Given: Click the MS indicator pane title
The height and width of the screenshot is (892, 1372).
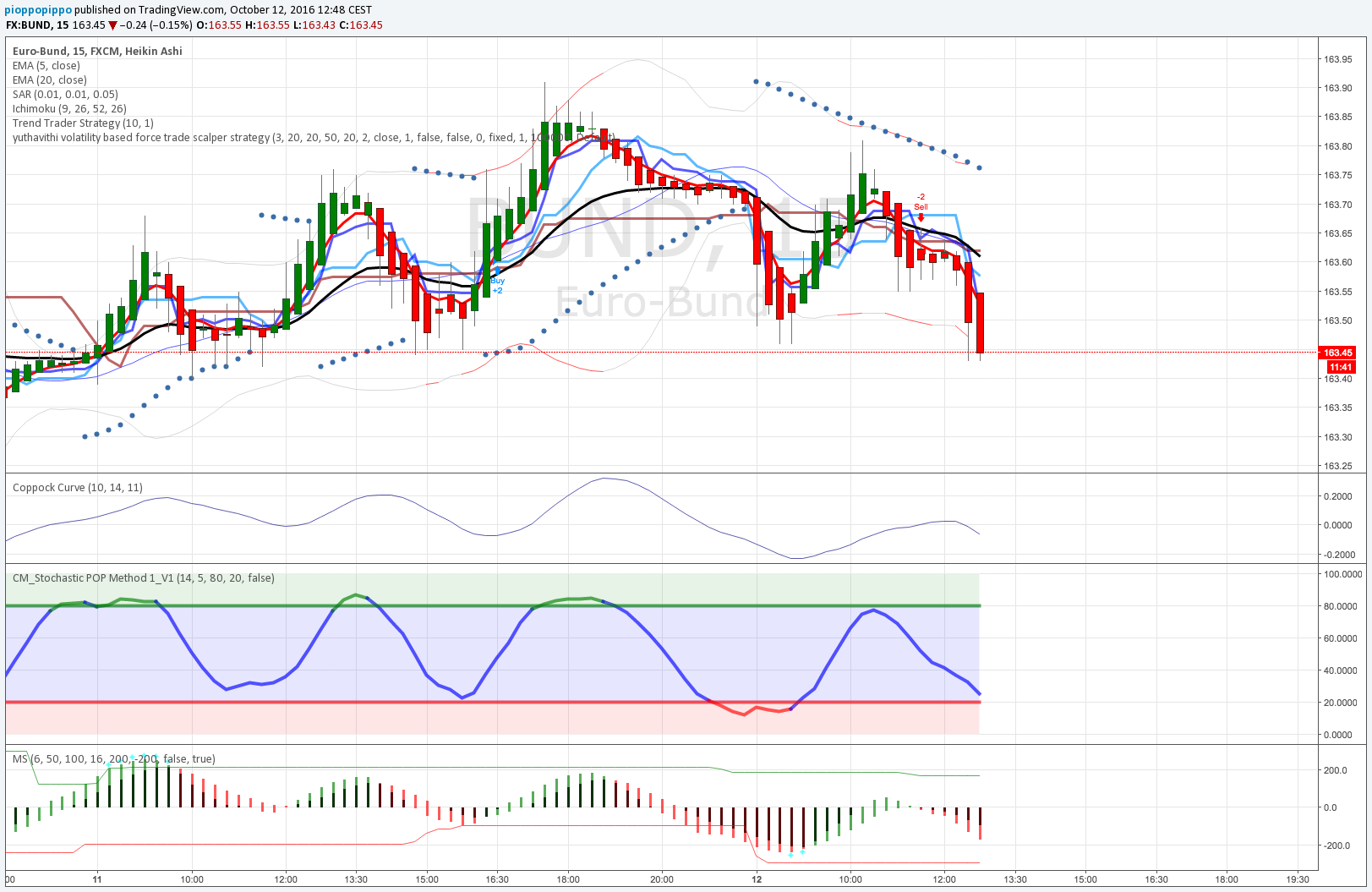Looking at the screenshot, I should click(113, 759).
